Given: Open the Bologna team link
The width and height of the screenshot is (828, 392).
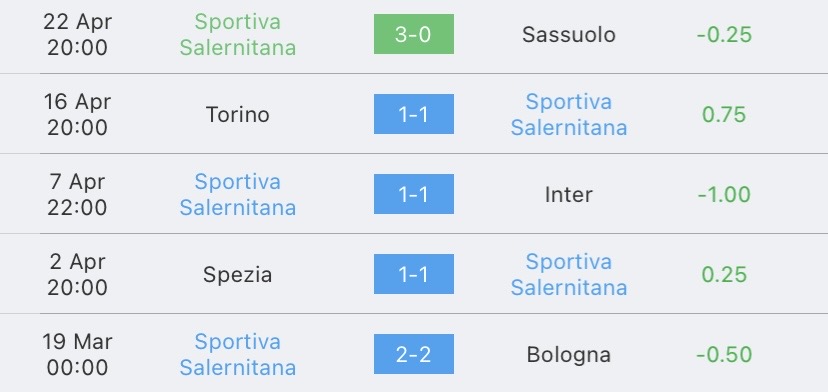Looking at the screenshot, I should tap(569, 354).
